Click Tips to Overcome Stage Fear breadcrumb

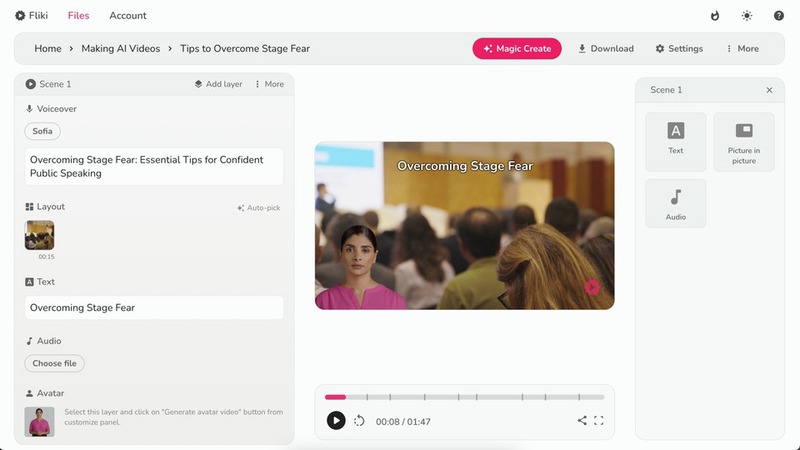[245, 48]
